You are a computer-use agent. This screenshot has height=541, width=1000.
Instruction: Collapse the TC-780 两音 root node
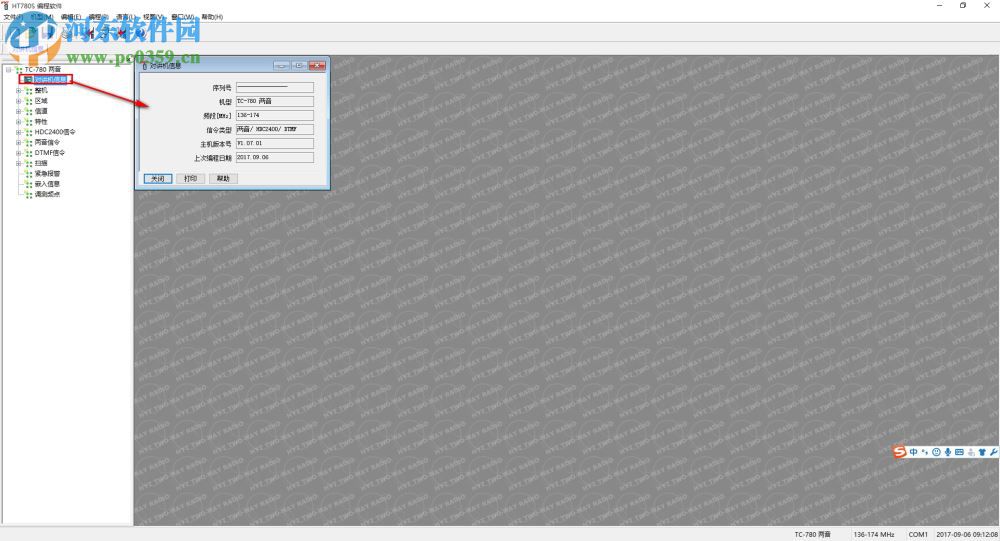pyautogui.click(x=8, y=69)
